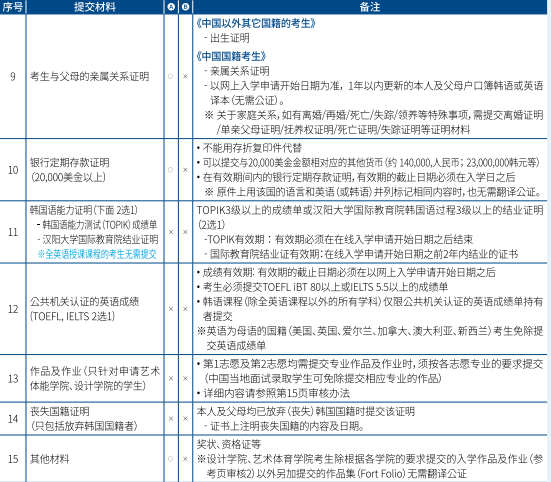Click 丧失国籍证明 text

[x=60, y=411]
